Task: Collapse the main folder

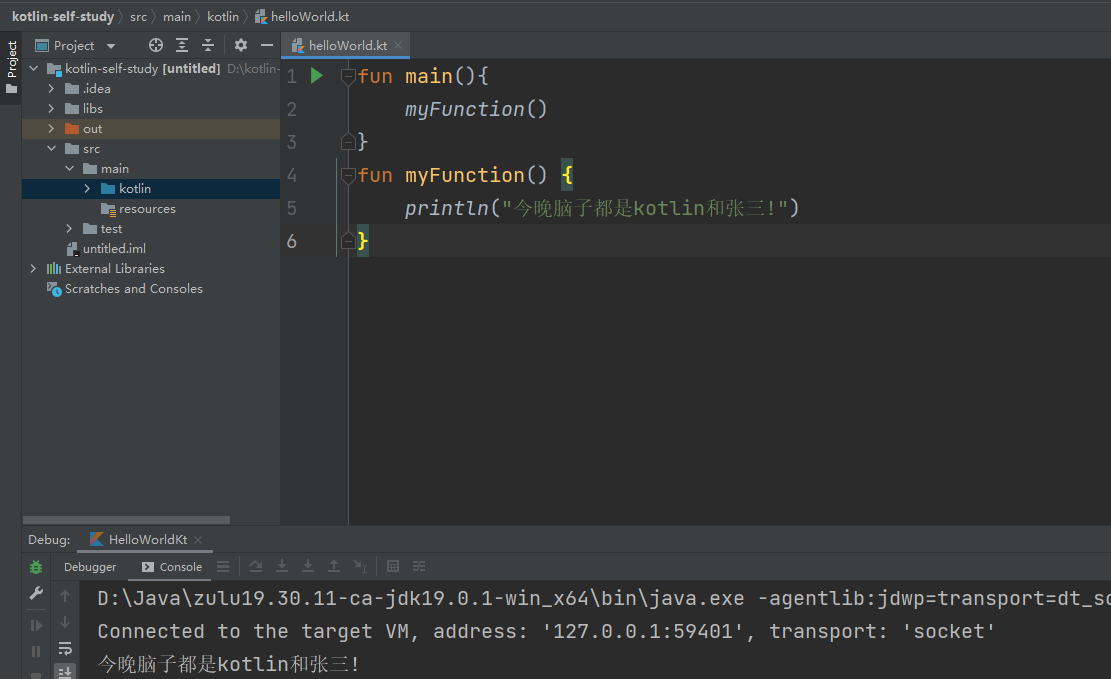Action: [x=69, y=169]
